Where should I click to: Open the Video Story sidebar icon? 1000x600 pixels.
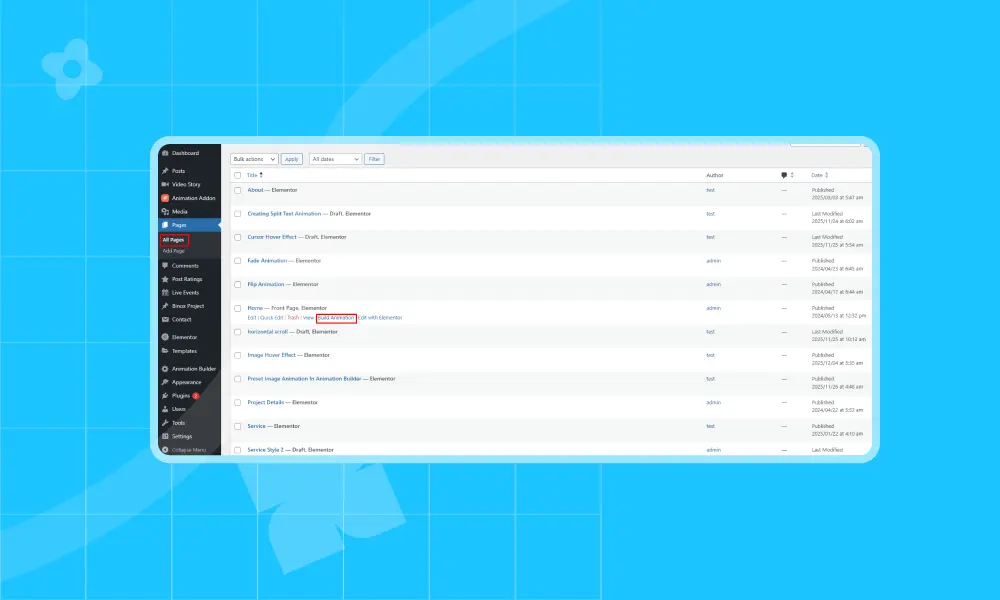(x=165, y=184)
